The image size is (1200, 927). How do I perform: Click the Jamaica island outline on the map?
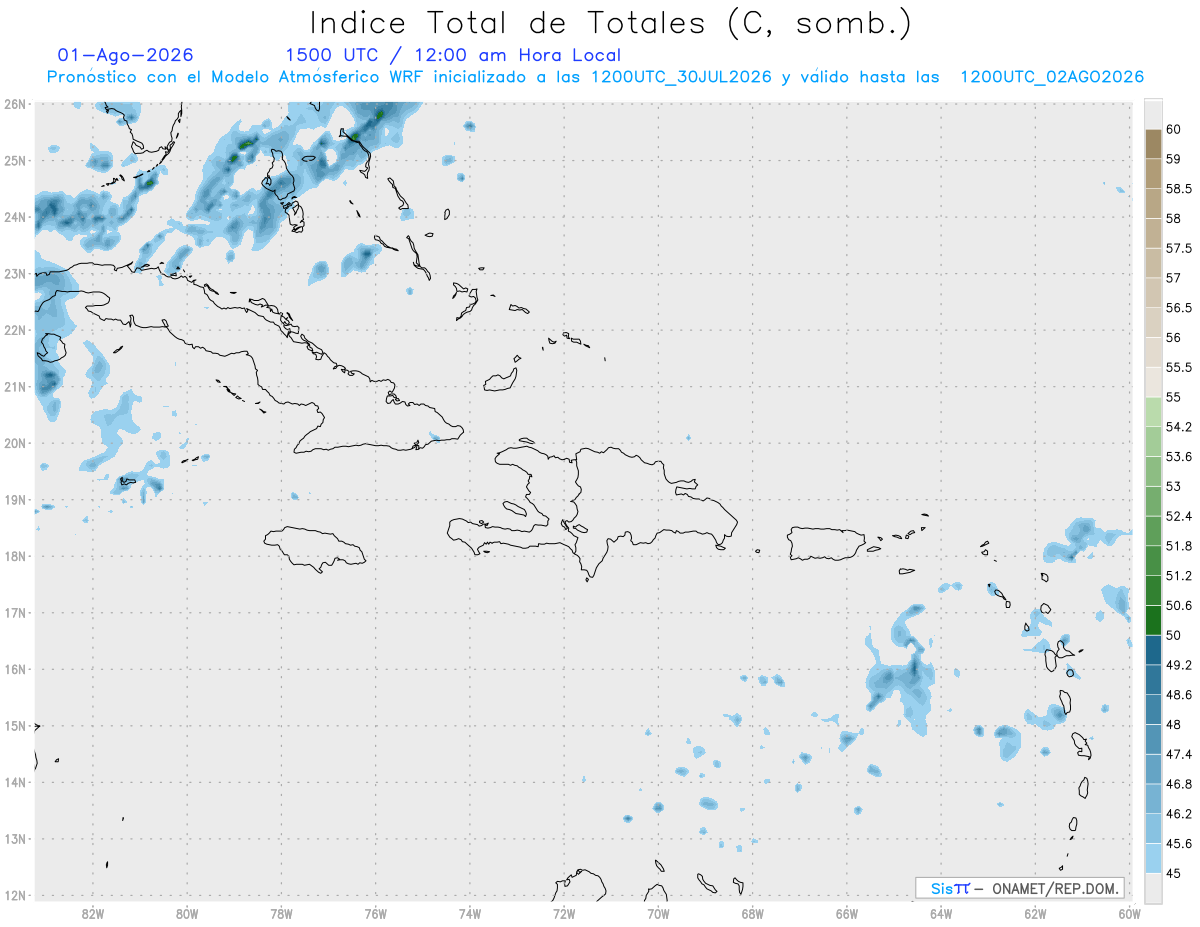tap(314, 548)
